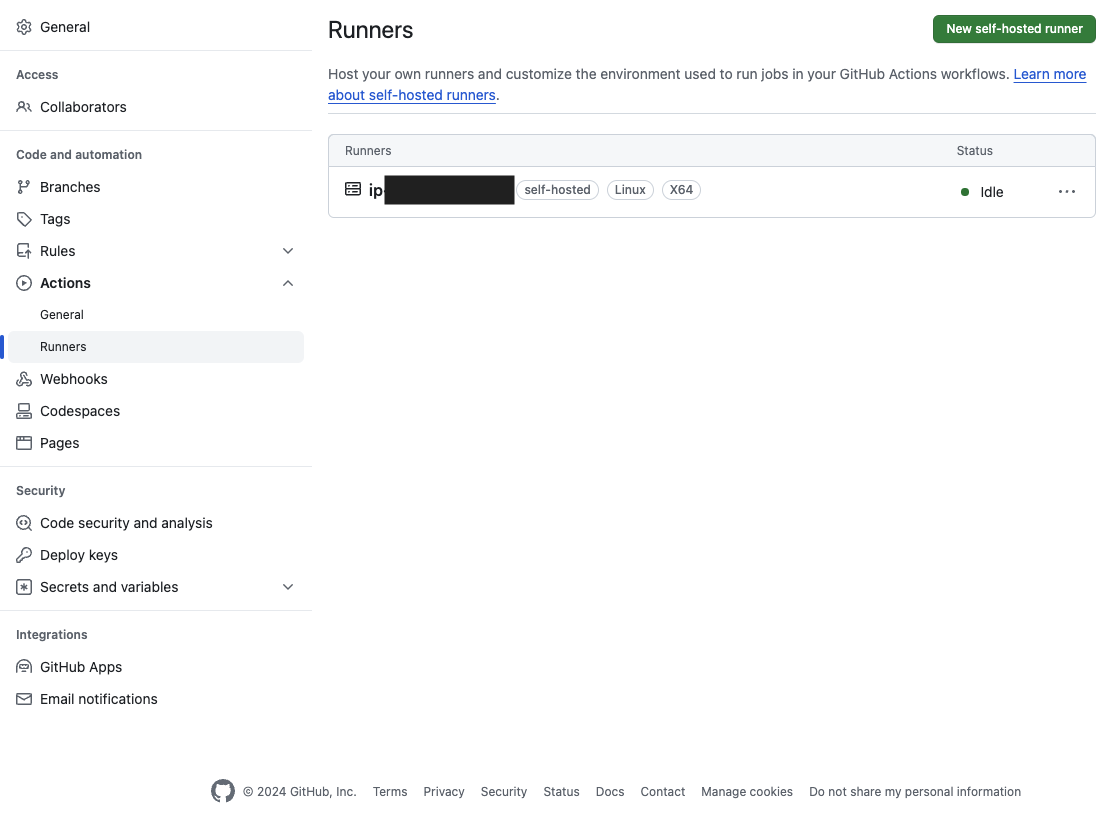1111x815 pixels.
Task: Click the X64 label badge
Action: coord(681,190)
